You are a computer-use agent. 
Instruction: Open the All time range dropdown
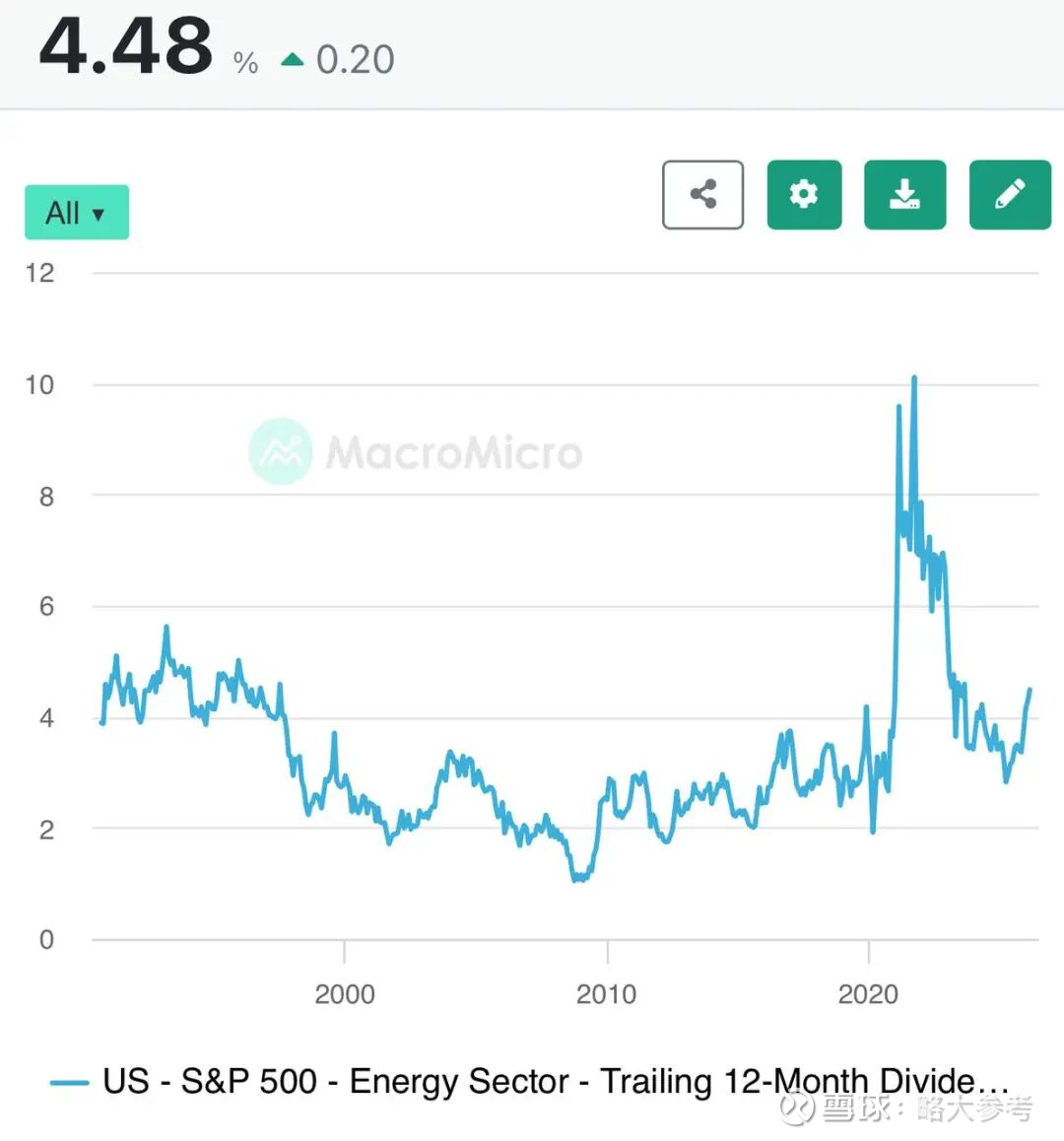pos(77,212)
